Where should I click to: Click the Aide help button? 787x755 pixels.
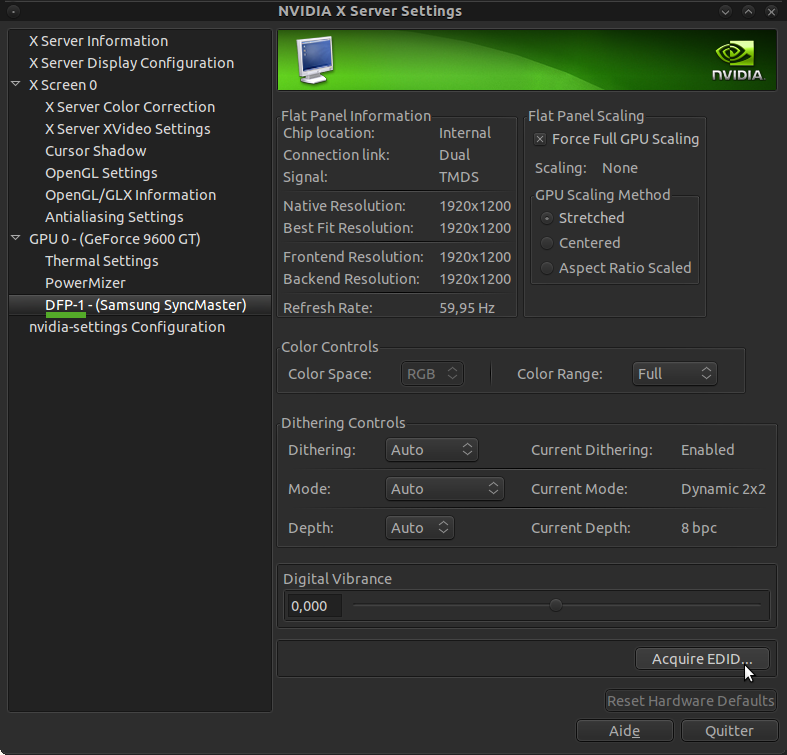(625, 731)
